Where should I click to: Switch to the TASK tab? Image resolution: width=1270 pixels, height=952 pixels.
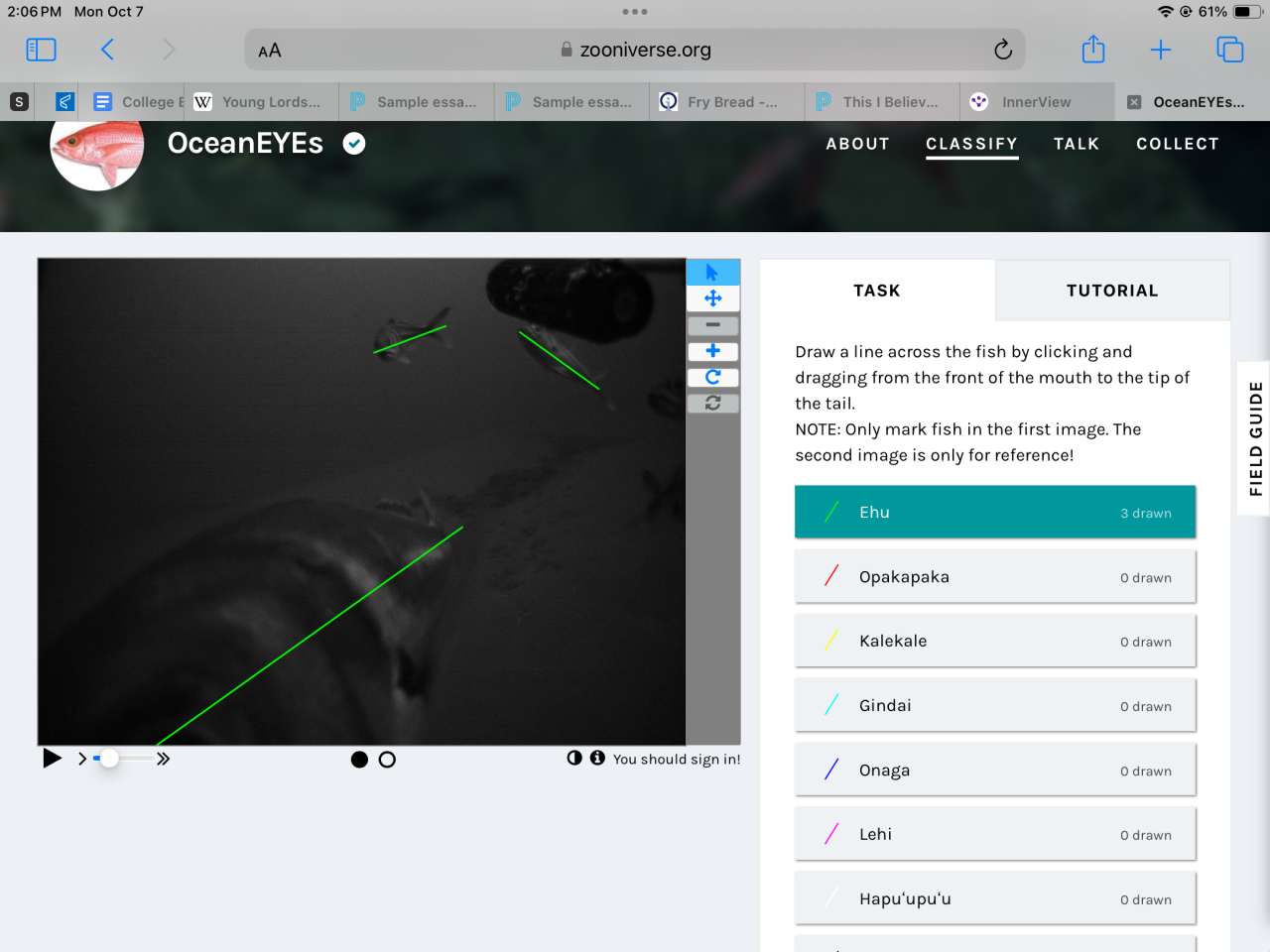(877, 291)
